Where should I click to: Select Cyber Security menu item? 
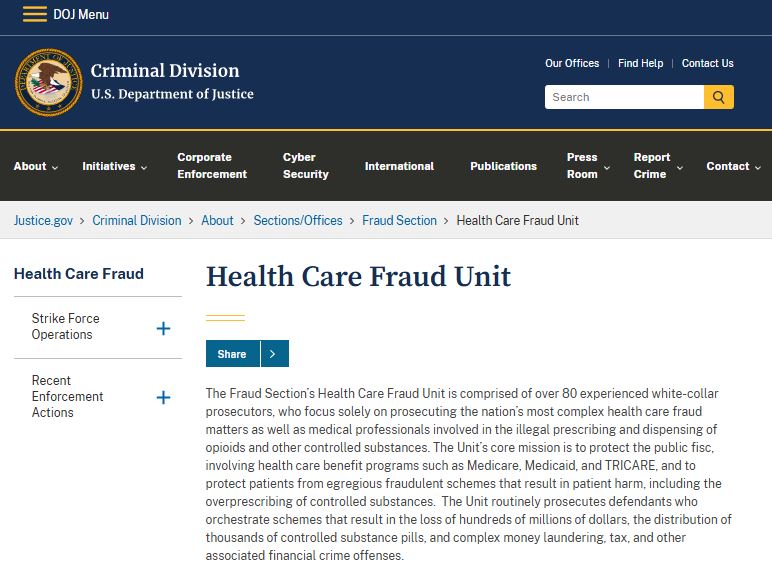(x=306, y=166)
